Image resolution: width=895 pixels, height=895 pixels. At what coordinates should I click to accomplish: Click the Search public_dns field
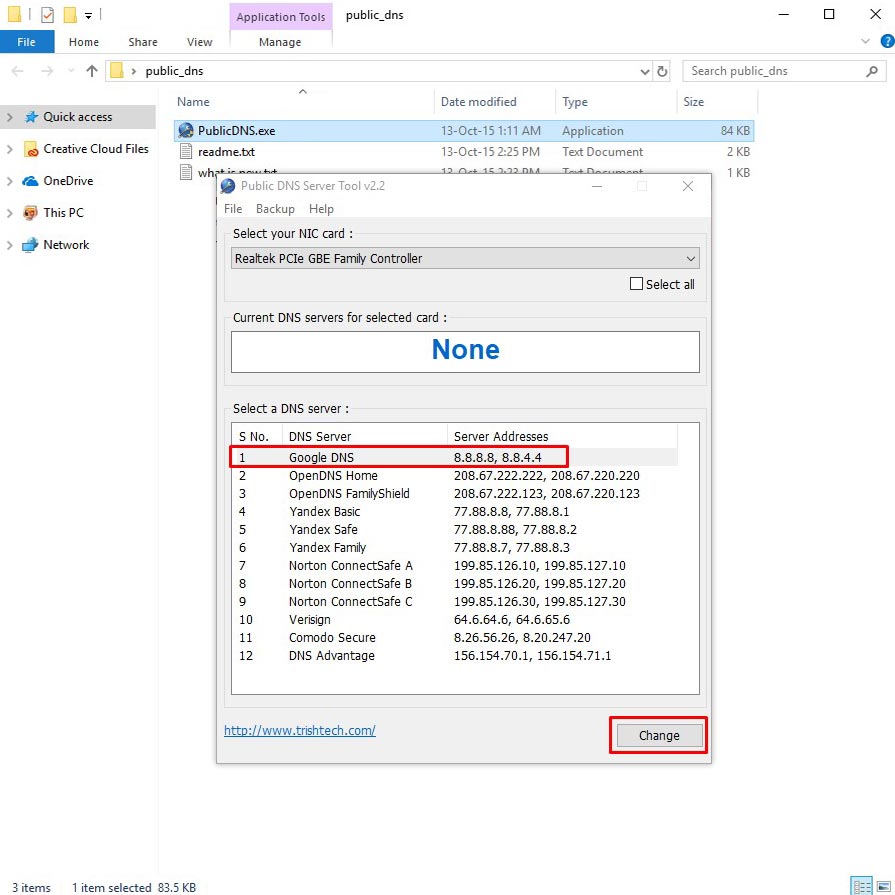tap(770, 71)
